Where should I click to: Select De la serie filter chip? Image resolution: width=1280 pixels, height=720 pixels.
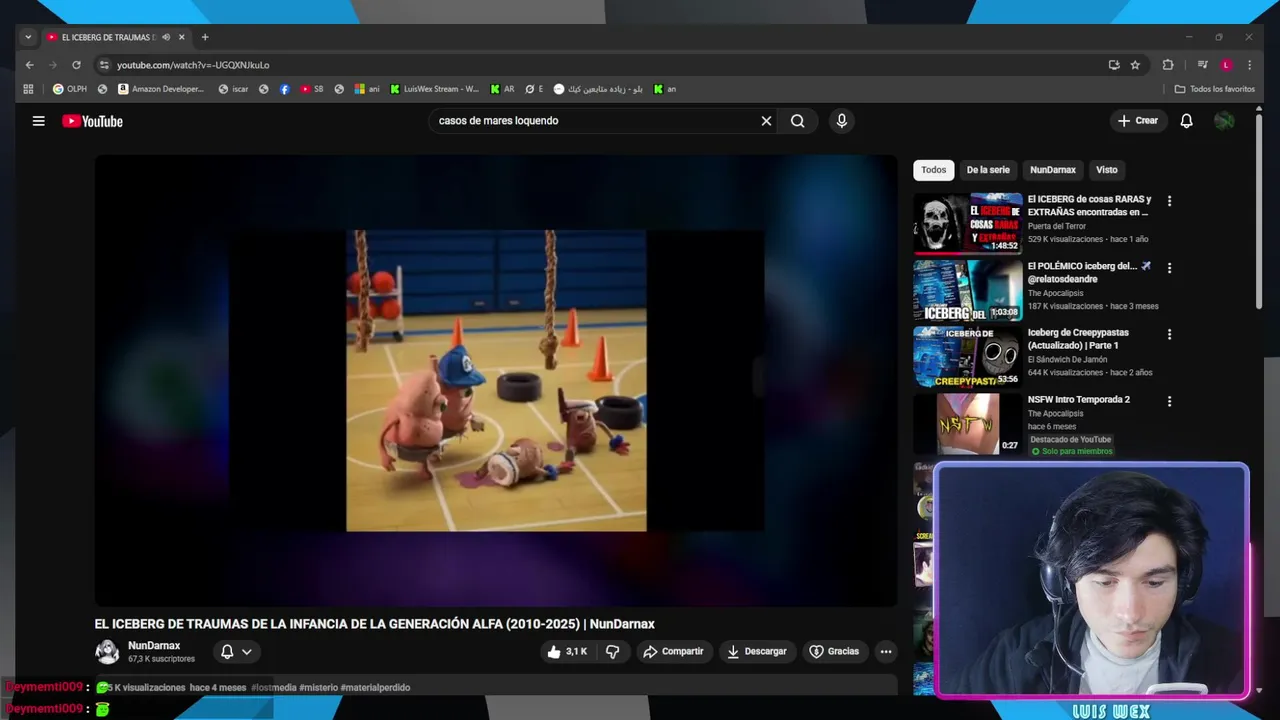point(988,170)
